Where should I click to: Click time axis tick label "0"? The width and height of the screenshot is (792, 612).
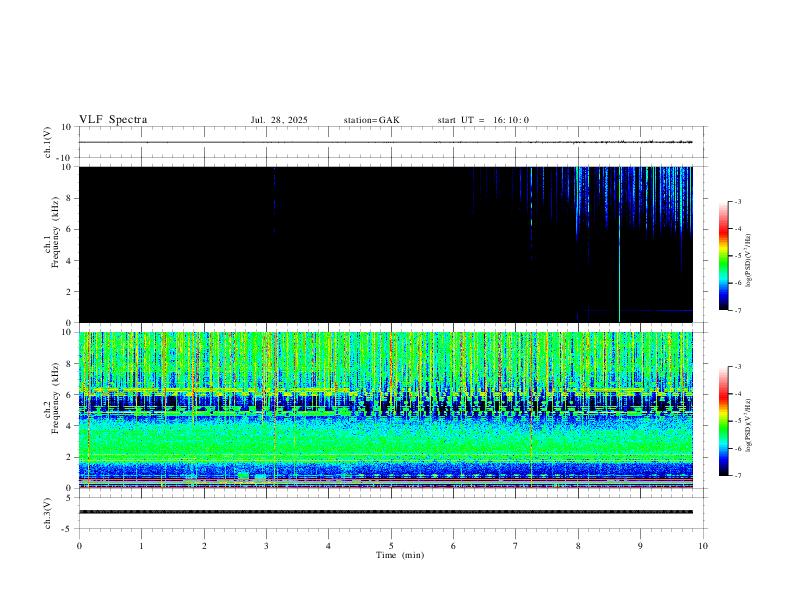point(79,546)
